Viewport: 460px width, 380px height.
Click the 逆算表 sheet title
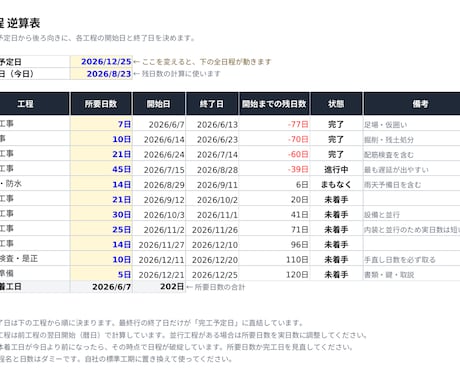click(x=23, y=23)
